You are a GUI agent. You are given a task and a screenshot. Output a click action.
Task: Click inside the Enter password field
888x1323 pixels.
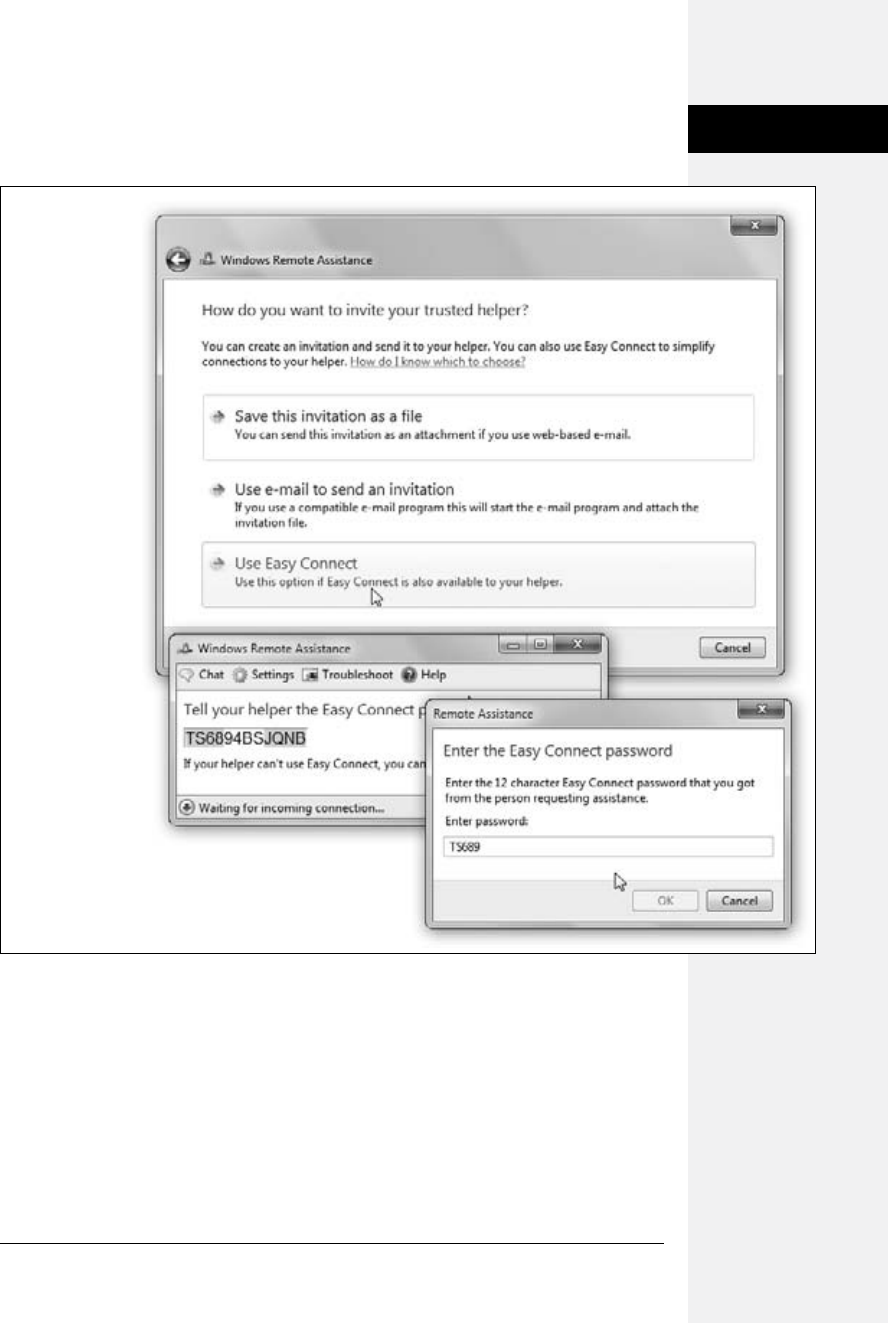(x=607, y=847)
